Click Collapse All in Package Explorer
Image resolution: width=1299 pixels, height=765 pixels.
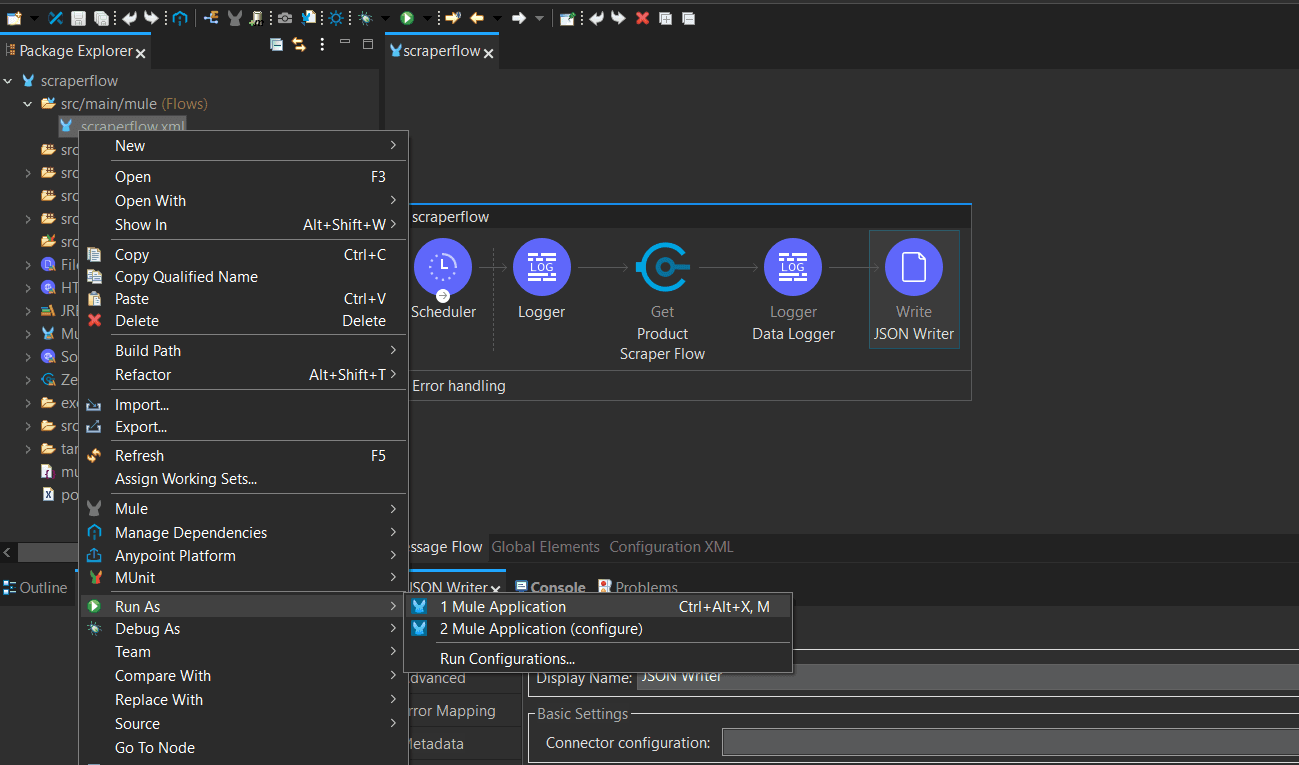[276, 44]
